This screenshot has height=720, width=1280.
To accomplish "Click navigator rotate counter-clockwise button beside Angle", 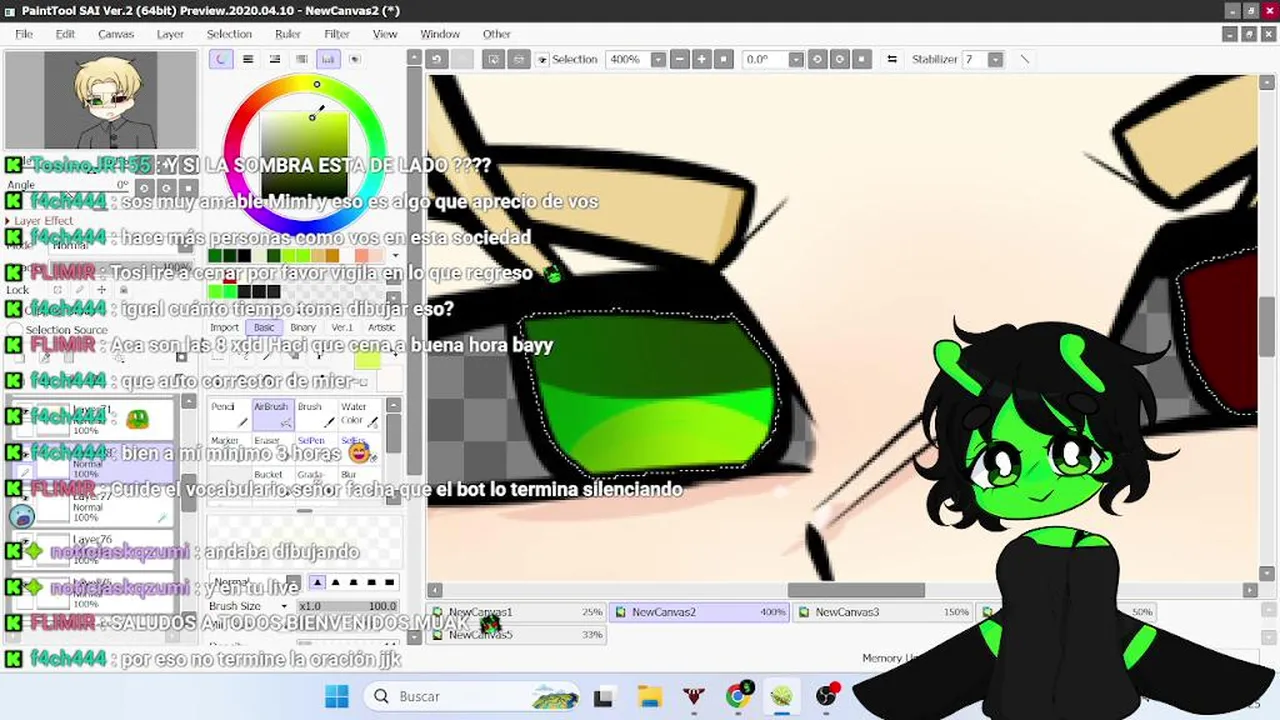I will click(144, 187).
